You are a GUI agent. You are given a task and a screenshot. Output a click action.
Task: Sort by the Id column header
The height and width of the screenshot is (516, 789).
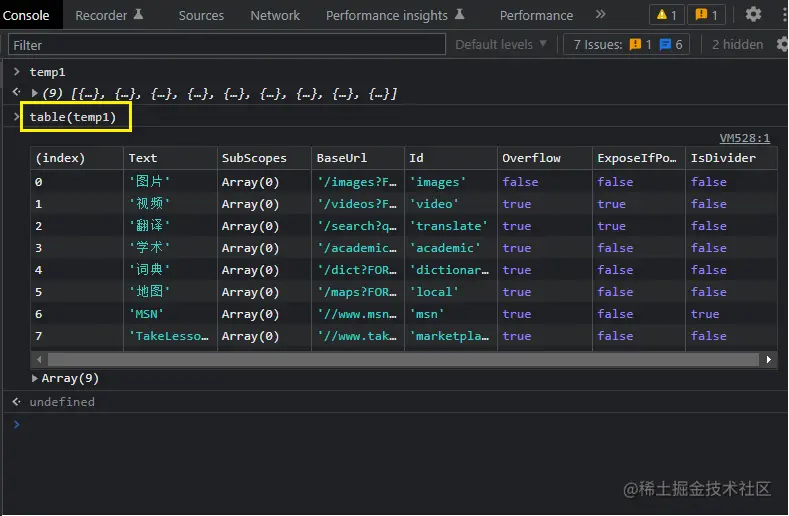point(451,158)
